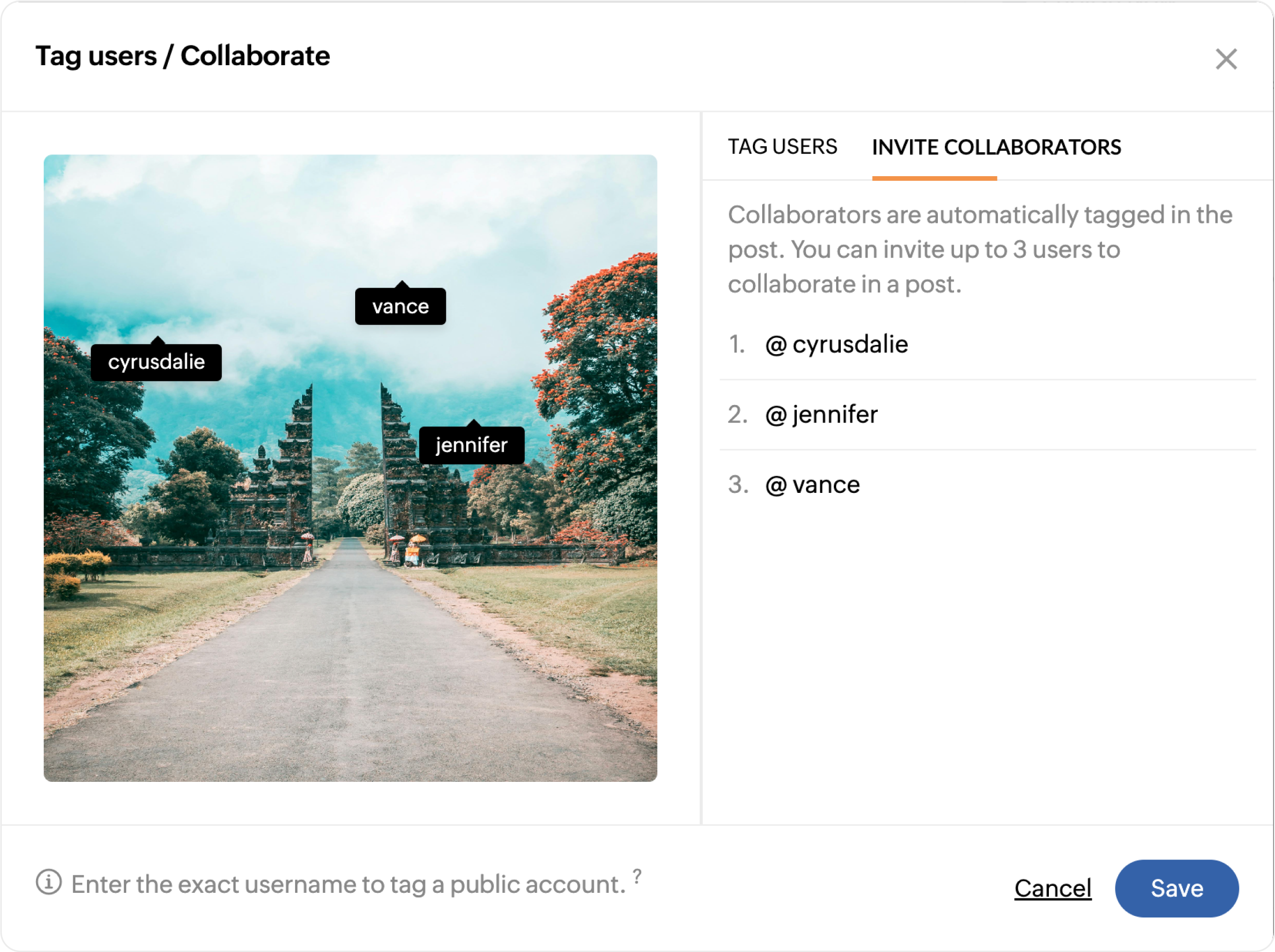Select the INVITE COLLABORATORS tab
This screenshot has height=952, width=1275.
coord(996,147)
